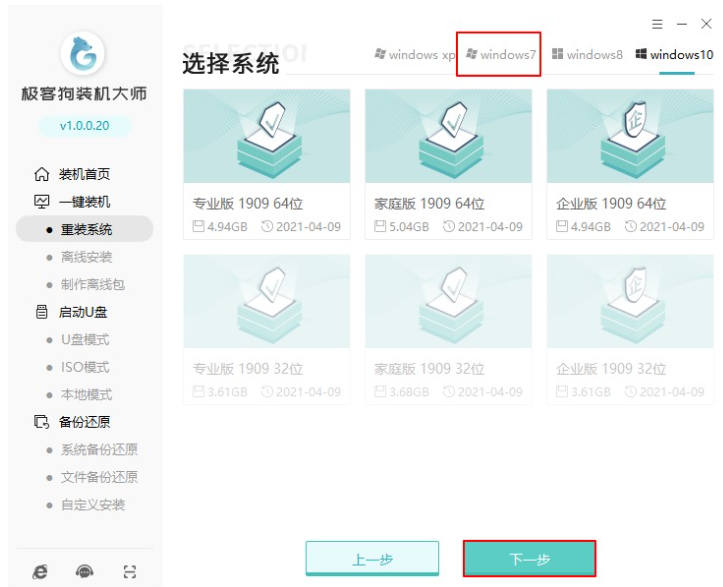Close the installer window

tap(706, 24)
